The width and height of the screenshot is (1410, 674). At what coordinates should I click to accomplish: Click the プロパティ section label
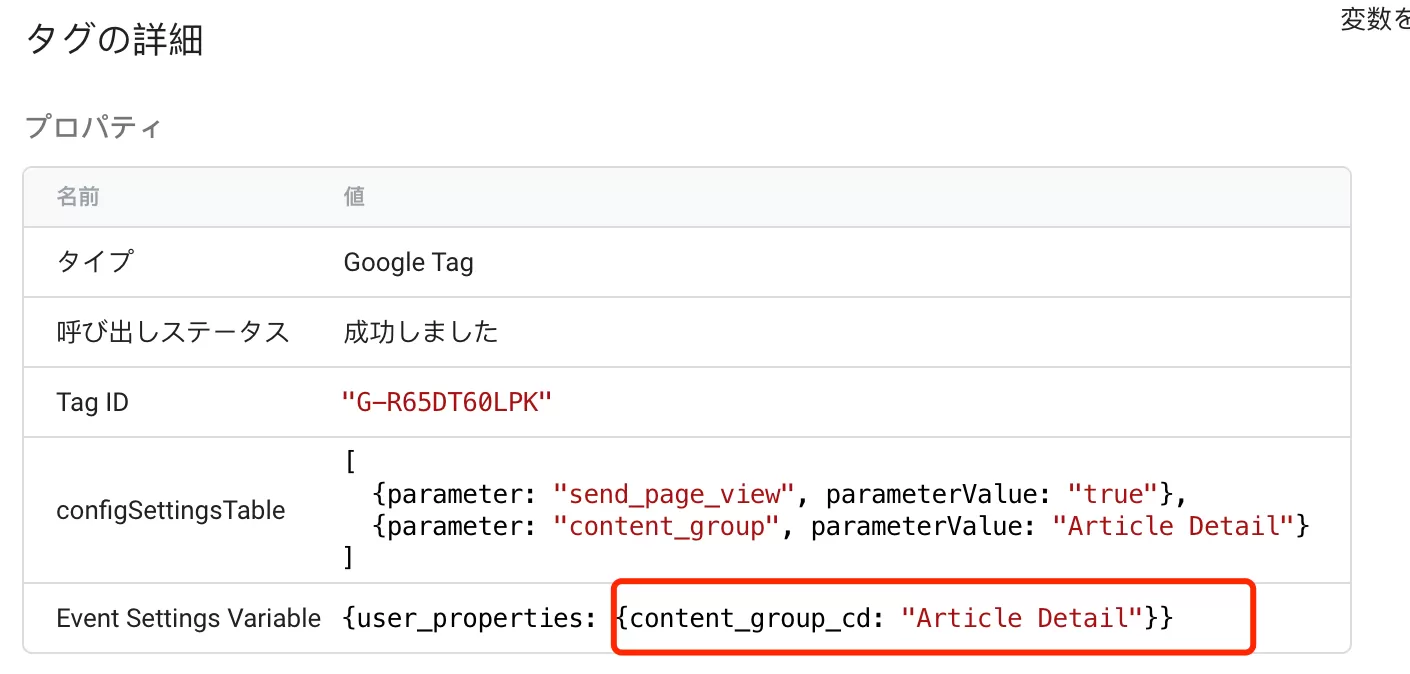pos(93,128)
